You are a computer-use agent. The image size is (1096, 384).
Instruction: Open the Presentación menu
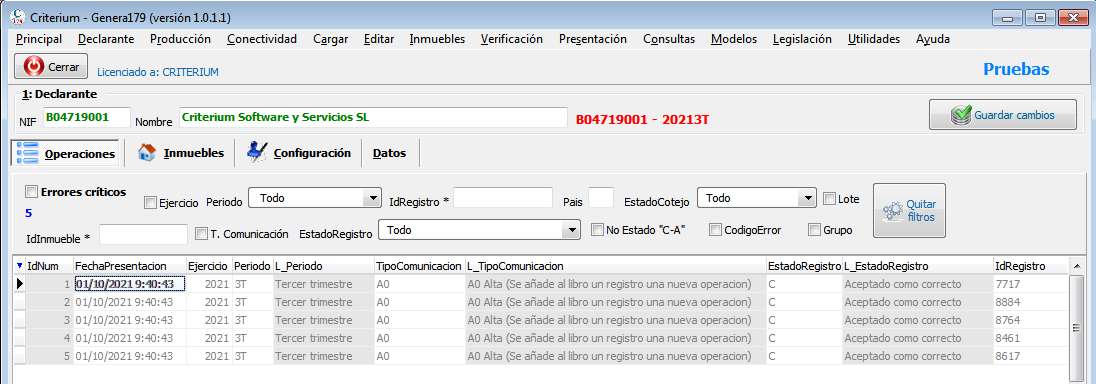[x=593, y=39]
